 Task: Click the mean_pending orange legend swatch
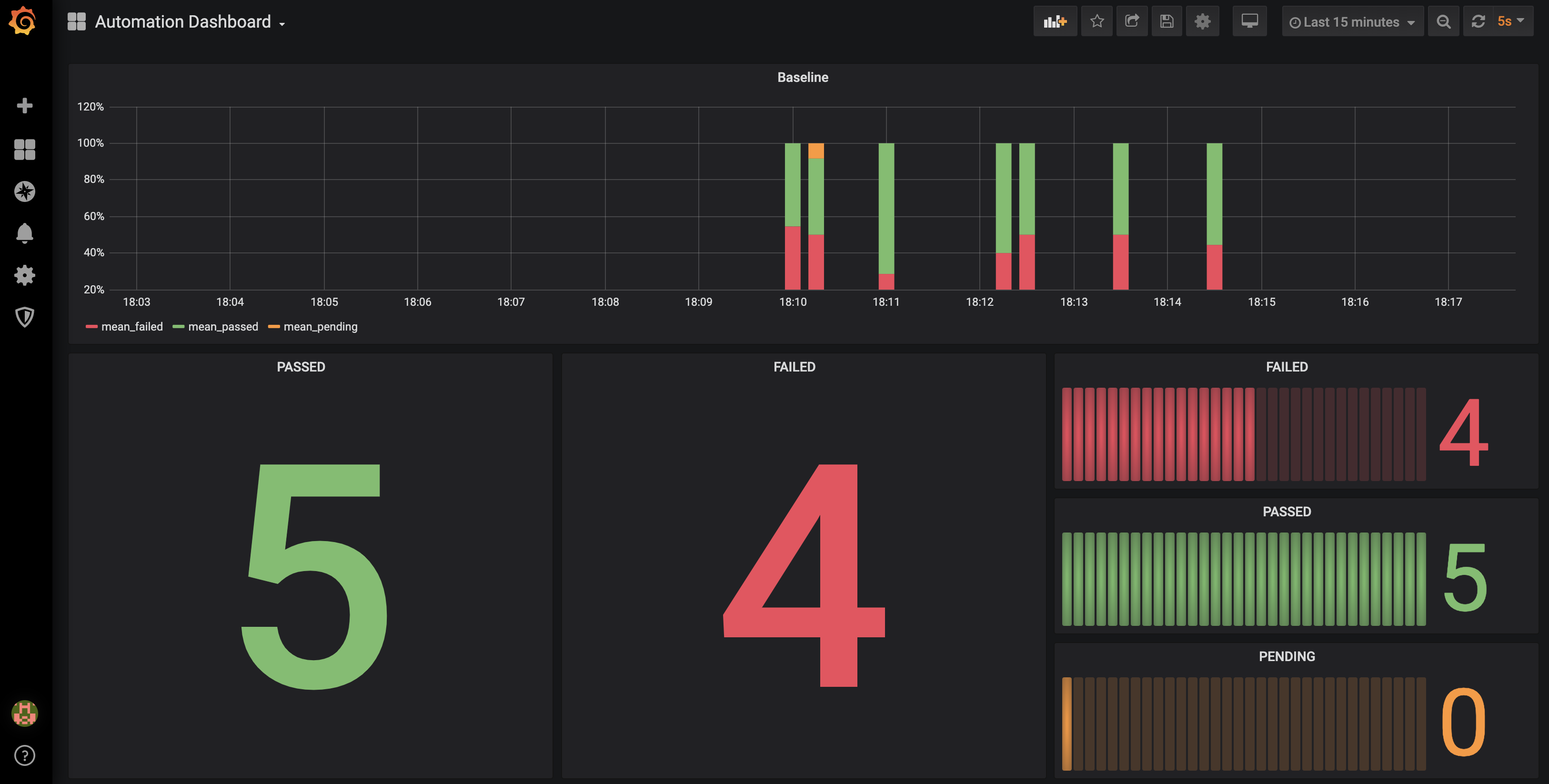pos(273,326)
